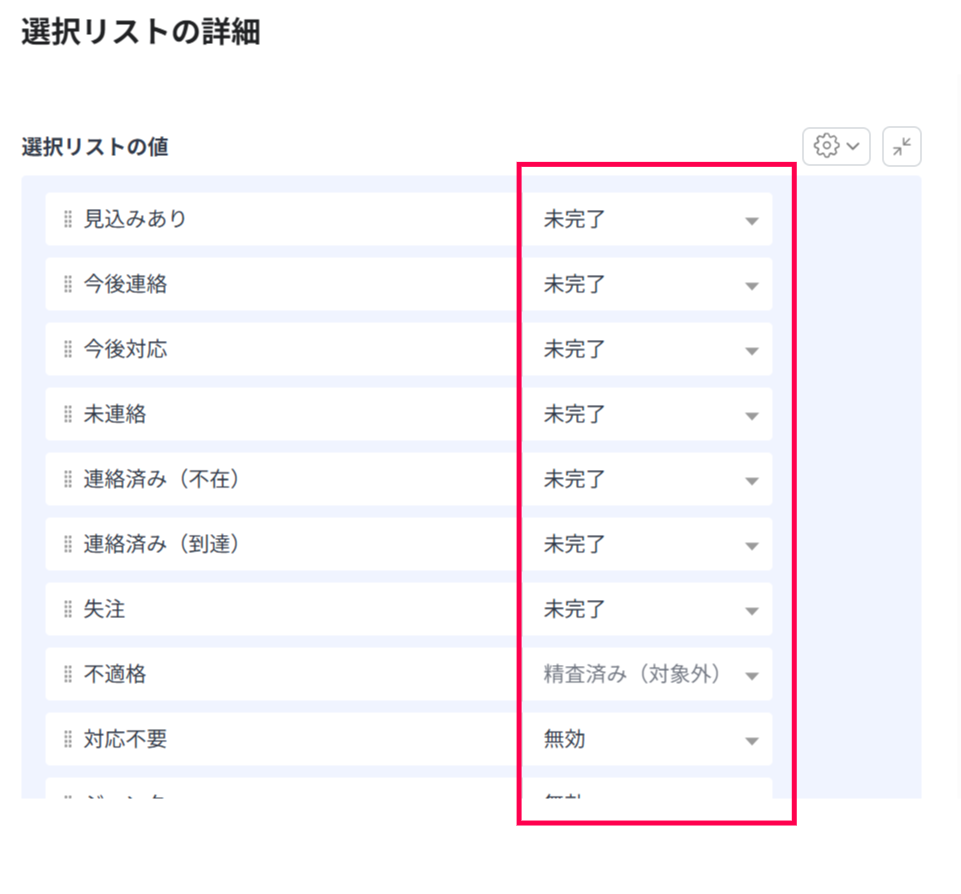Click drag handle beside 今後連絡
Viewport: 961px width, 894px height.
68,284
